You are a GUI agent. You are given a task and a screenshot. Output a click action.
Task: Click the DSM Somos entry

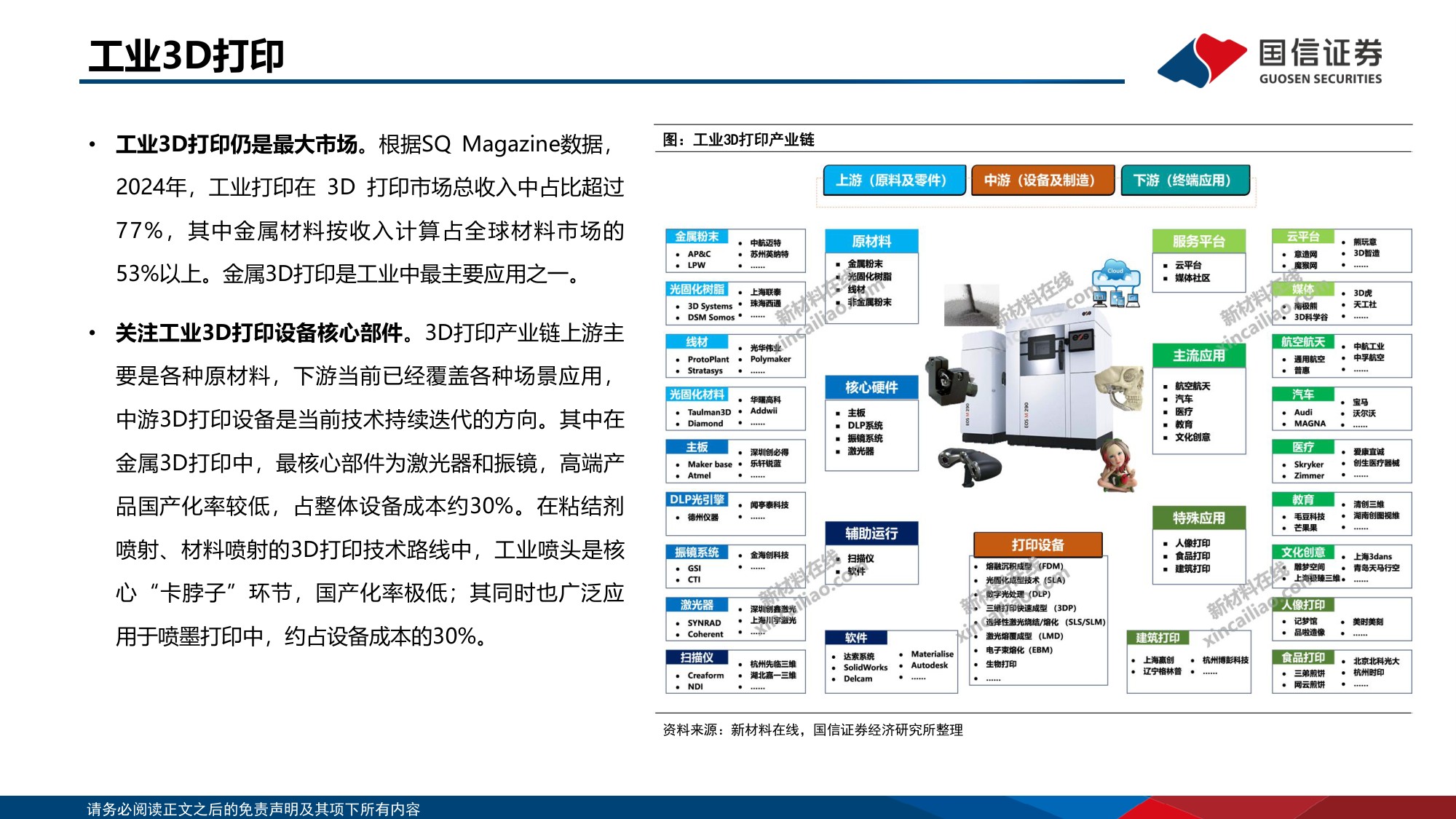point(711,317)
